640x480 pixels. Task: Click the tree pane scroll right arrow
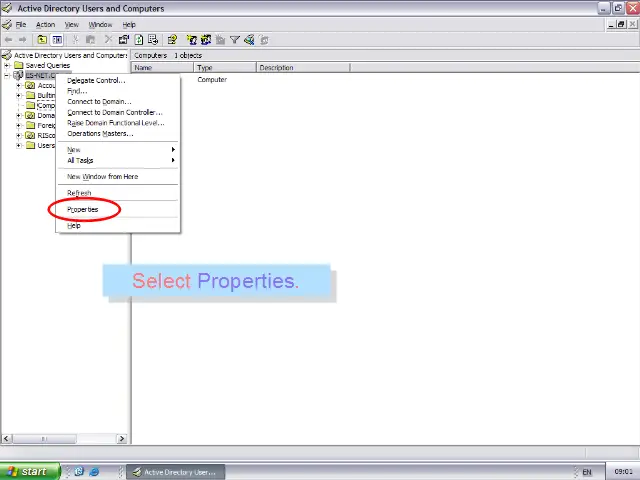tap(121, 439)
